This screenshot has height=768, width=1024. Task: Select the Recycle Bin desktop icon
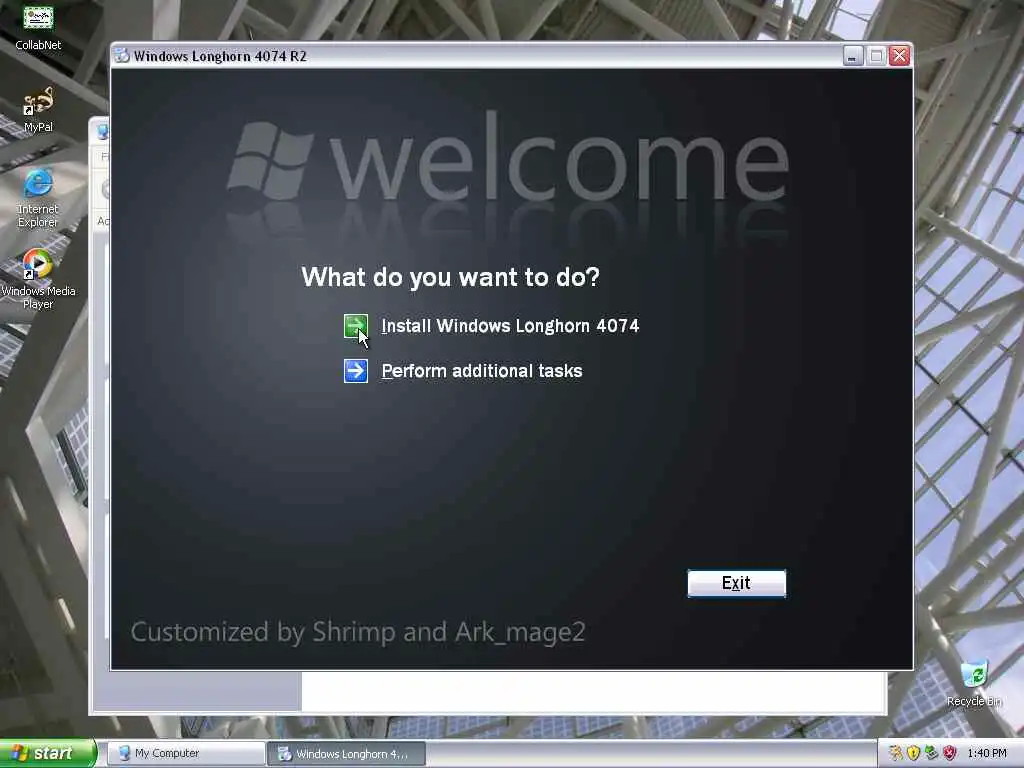coord(974,683)
